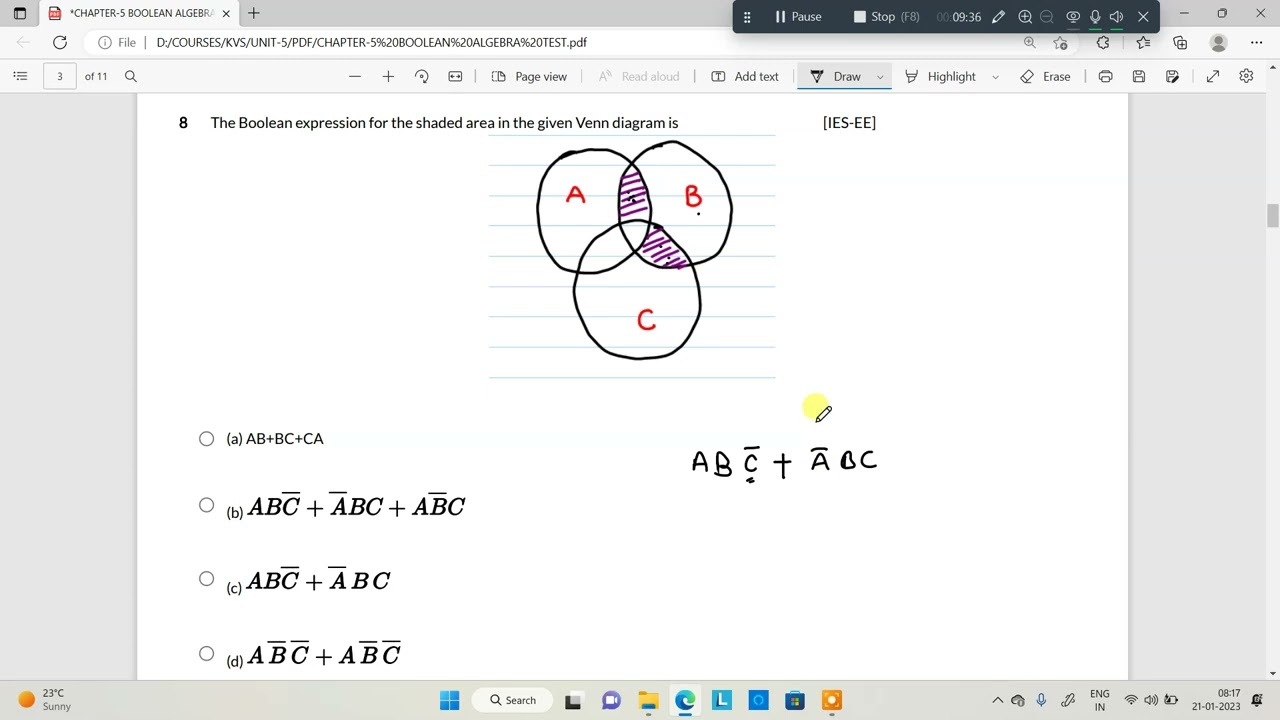This screenshot has width=1280, height=720.
Task: Rotate the PDF page
Action: (422, 76)
